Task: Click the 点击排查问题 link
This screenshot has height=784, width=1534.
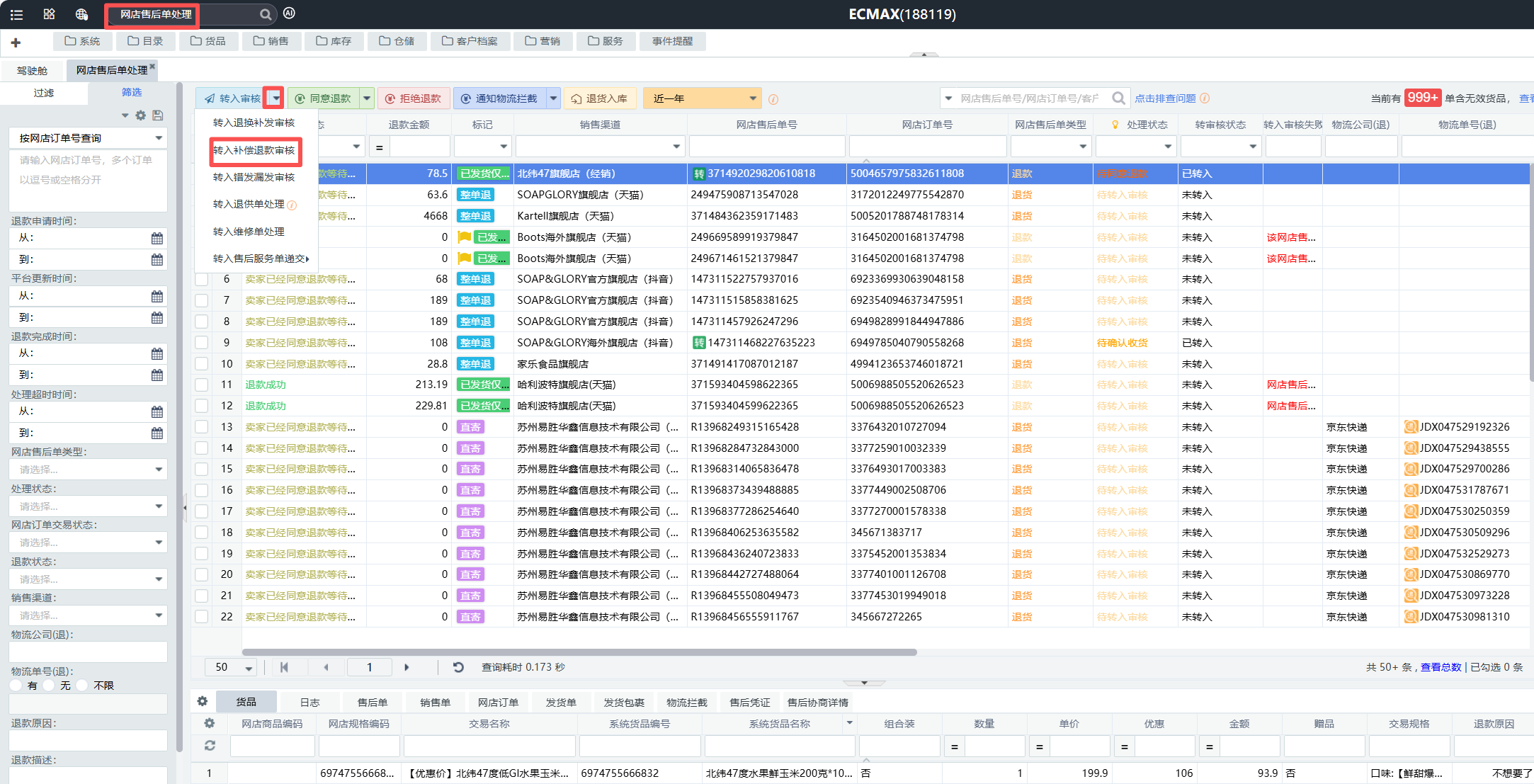Action: (1165, 98)
